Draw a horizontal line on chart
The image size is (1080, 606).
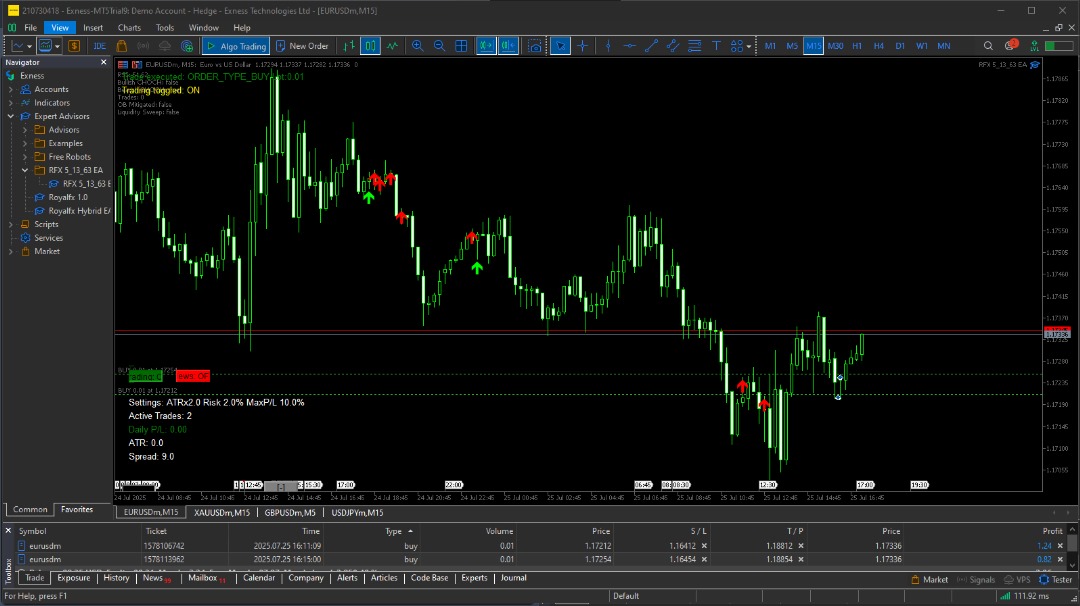630,46
